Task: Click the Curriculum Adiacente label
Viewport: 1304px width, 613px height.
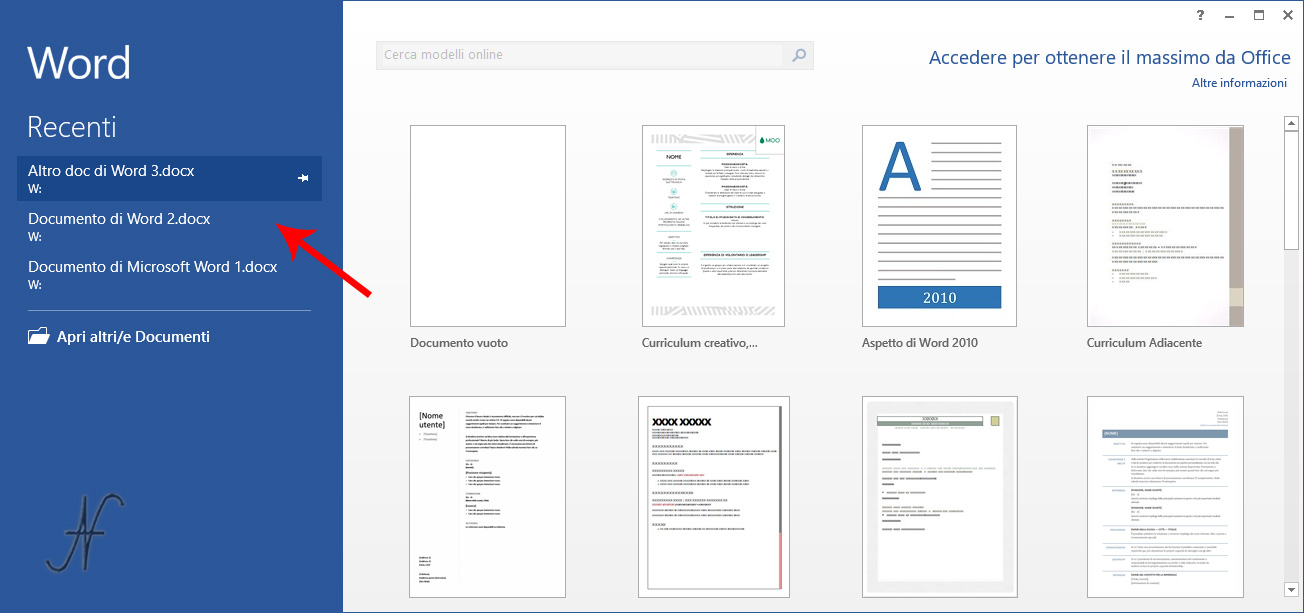Action: tap(1144, 343)
